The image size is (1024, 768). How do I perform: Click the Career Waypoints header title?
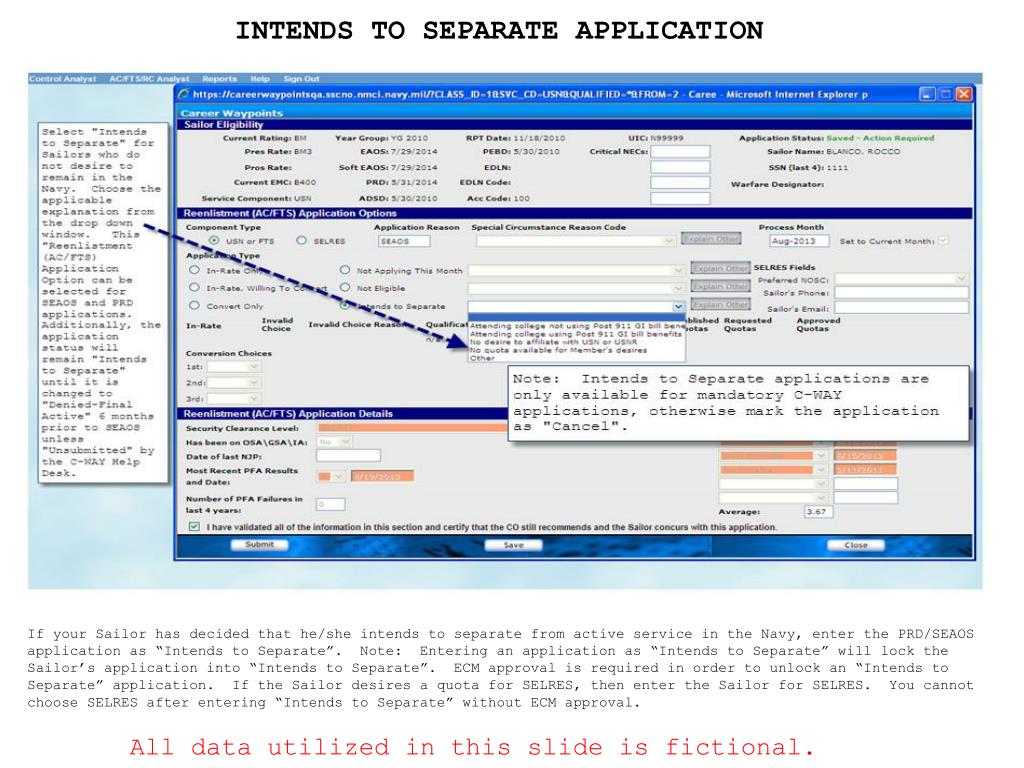231,113
